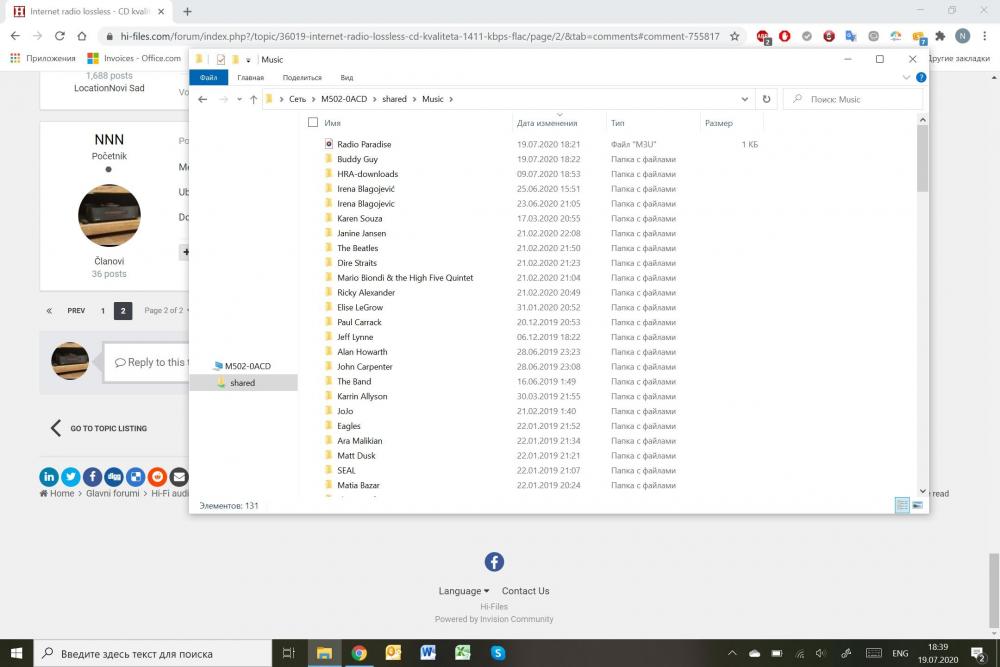Select the Buddy Guy folder
The height and width of the screenshot is (667, 1000).
point(357,159)
